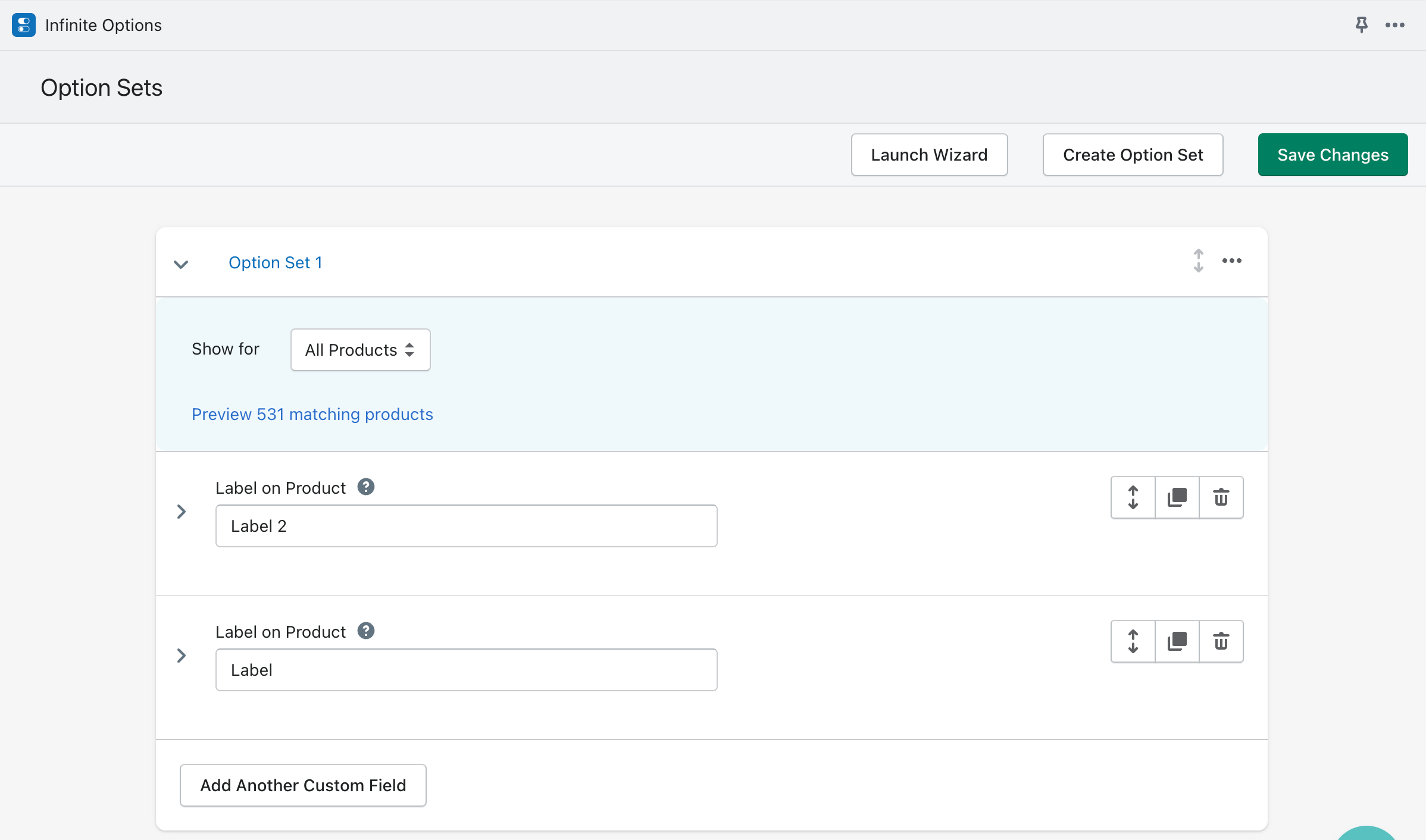This screenshot has height=840, width=1426.
Task: Duplicate the second Label custom field
Action: [x=1177, y=641]
